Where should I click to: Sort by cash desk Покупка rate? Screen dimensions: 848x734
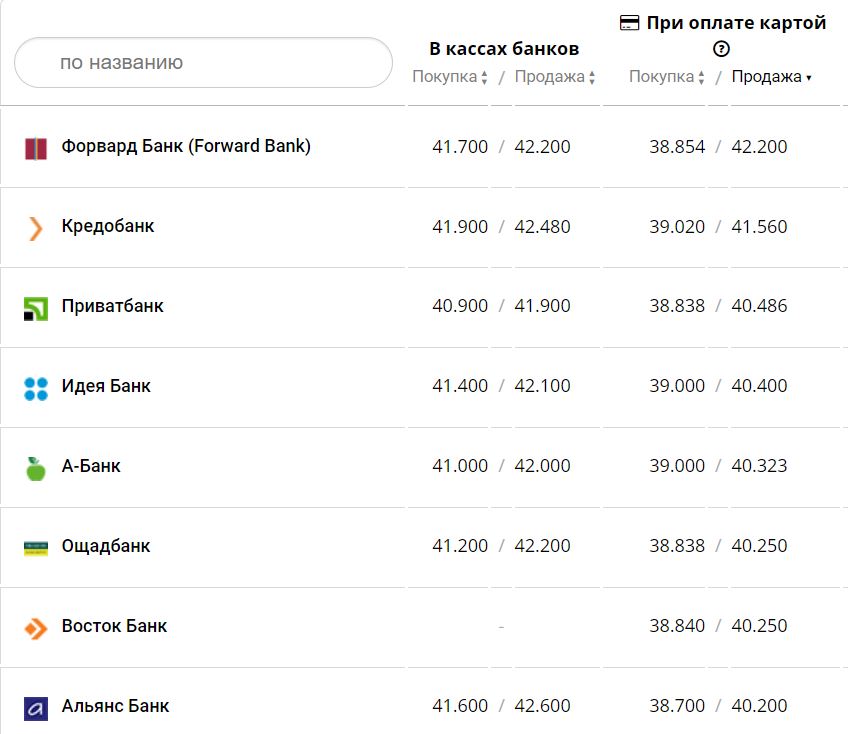(449, 77)
